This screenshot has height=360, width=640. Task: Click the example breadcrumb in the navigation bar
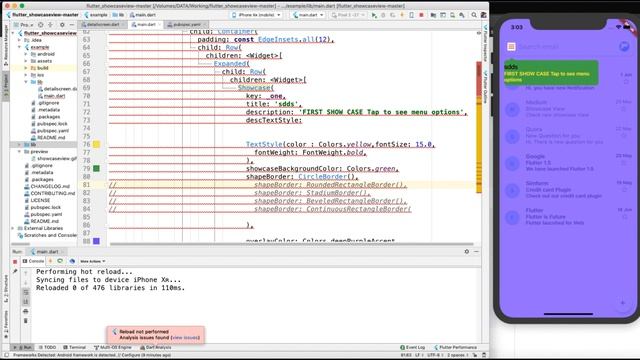click(96, 15)
